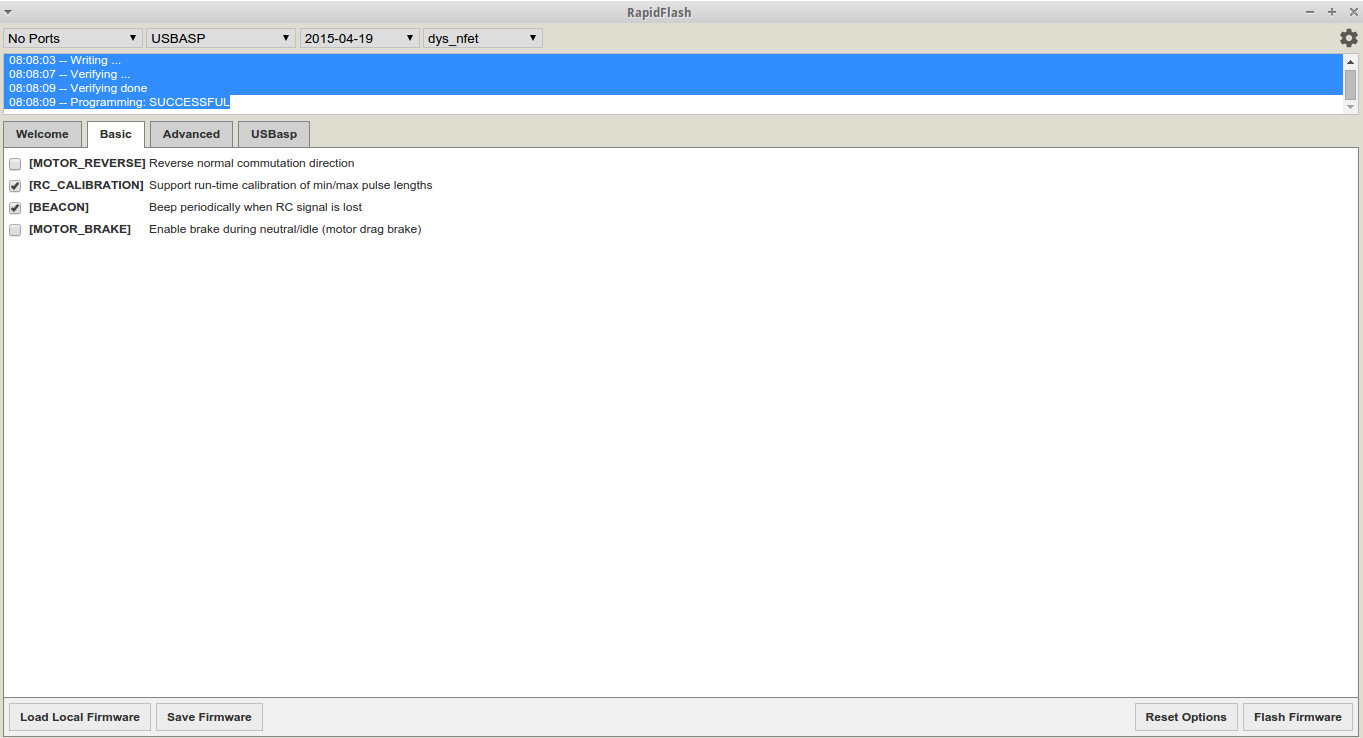Enable the MOTOR_REVERSE checkbox
Viewport: 1363px width, 738px height.
tap(15, 163)
